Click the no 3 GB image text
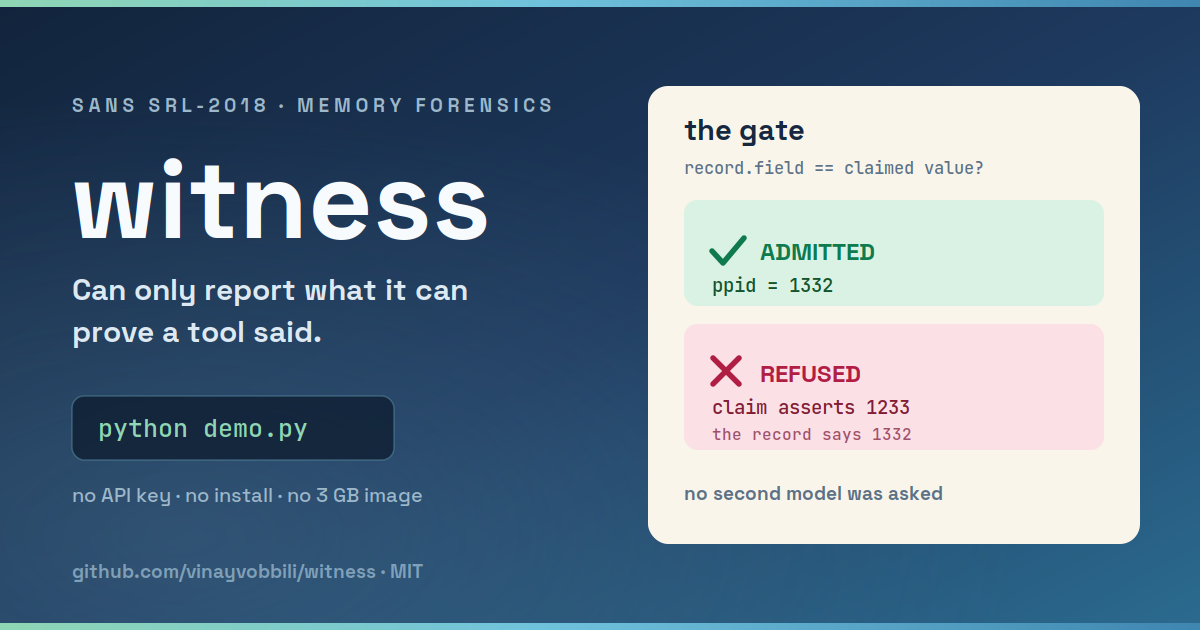The image size is (1200, 630). tap(355, 496)
